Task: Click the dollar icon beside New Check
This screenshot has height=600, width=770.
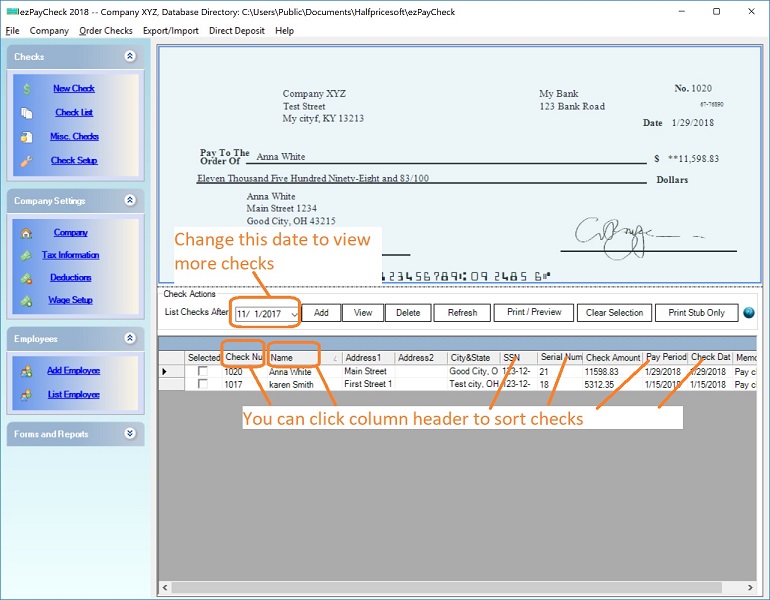Action: click(x=27, y=89)
